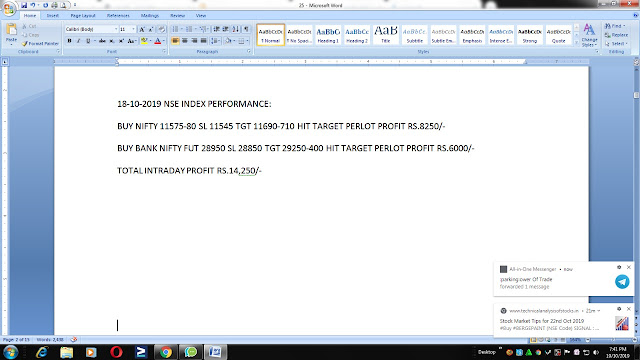The width and height of the screenshot is (640, 360).
Task: Open Find dropdown in Editing
Action: 615,26
